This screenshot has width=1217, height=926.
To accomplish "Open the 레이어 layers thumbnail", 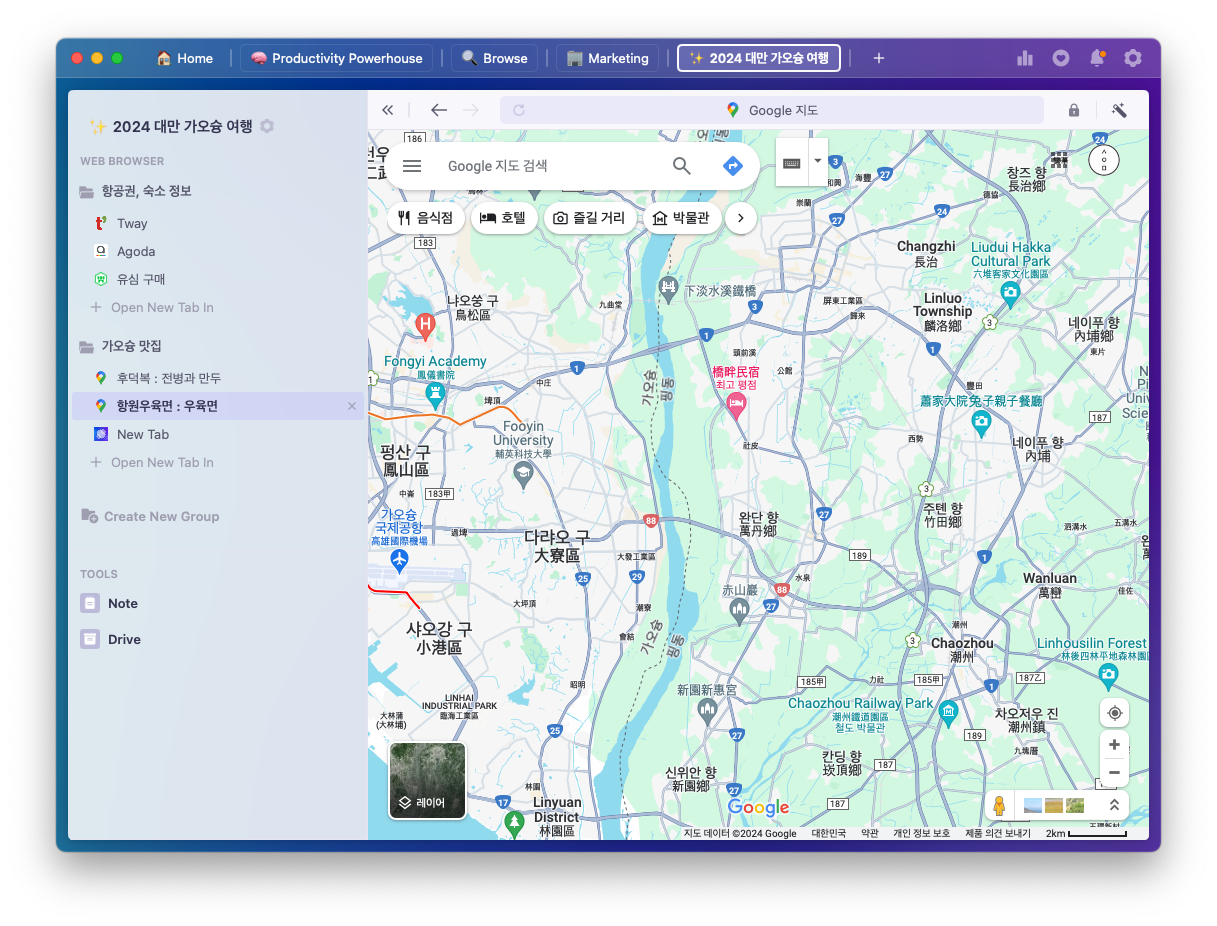I will 427,780.
